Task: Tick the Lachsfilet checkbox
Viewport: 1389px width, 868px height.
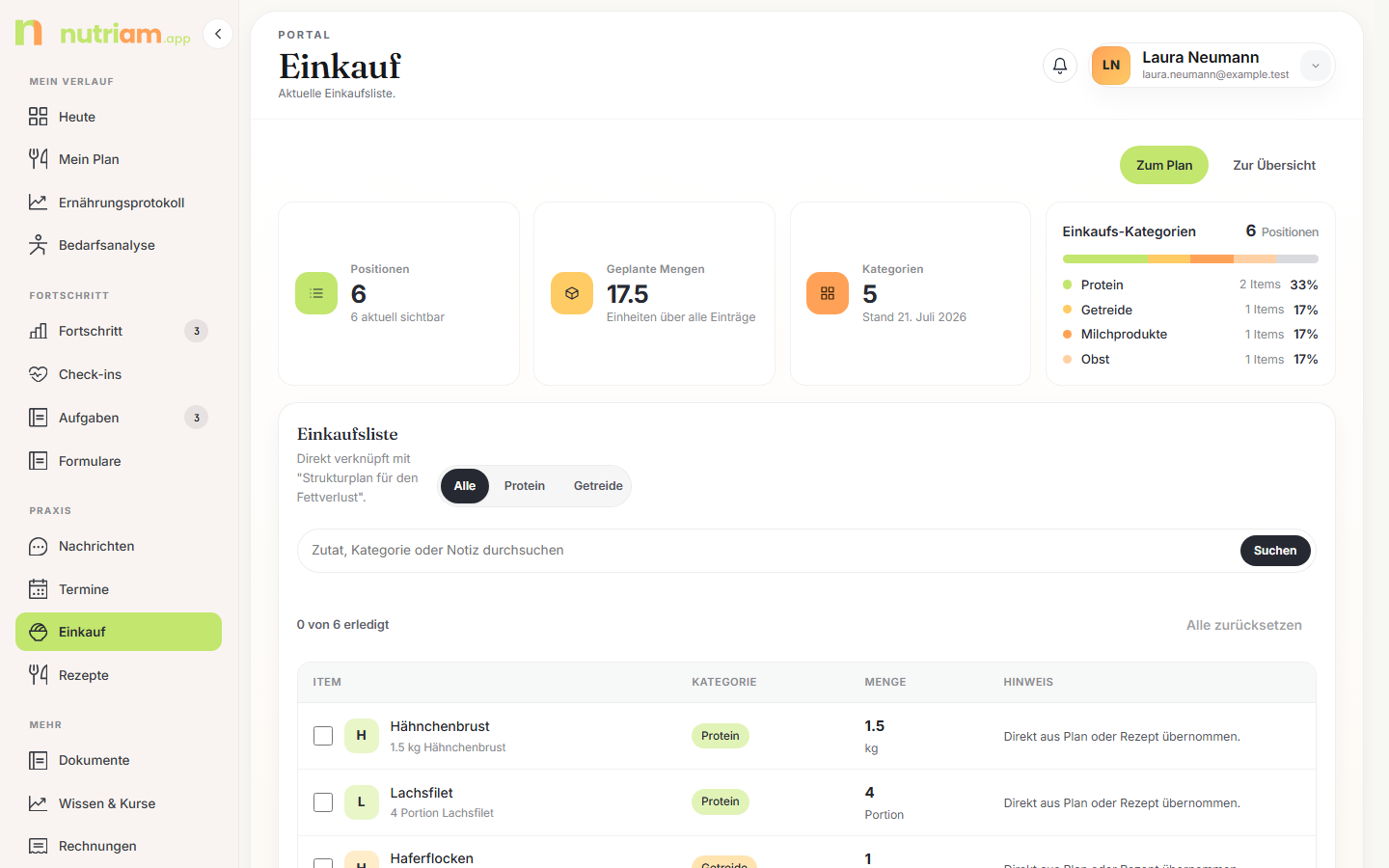Action: point(323,802)
